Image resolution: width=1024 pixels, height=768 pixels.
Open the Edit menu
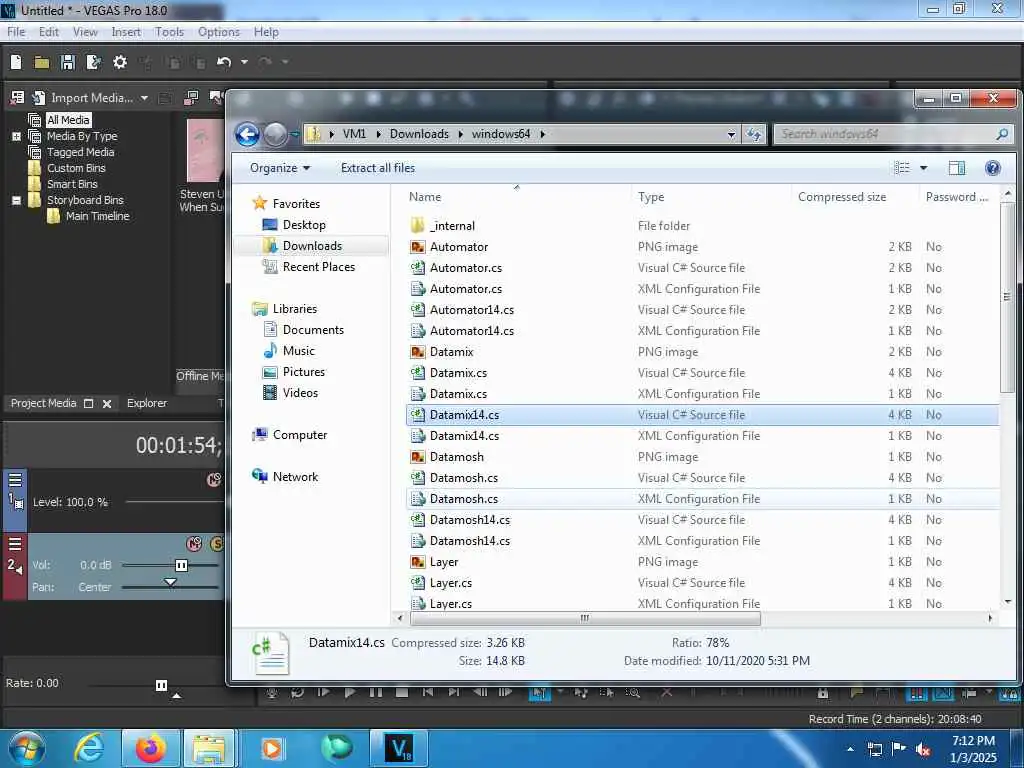click(49, 32)
